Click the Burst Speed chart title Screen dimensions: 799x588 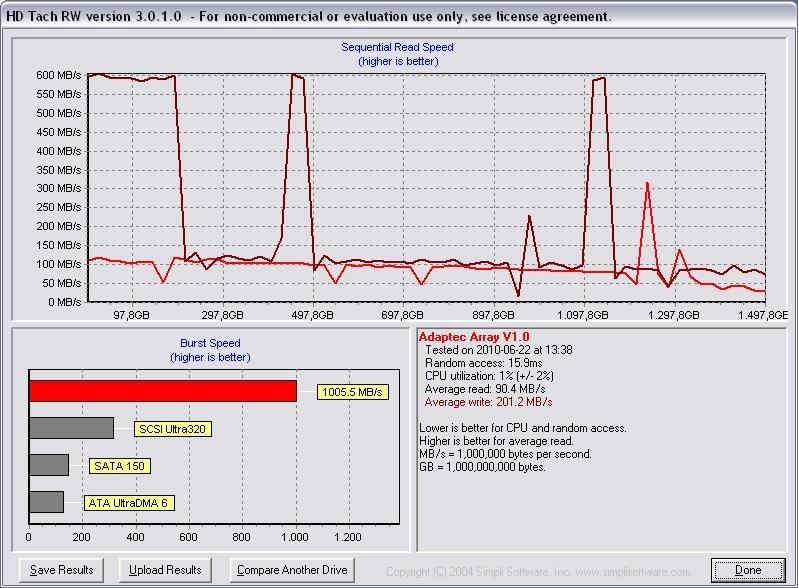(x=210, y=343)
